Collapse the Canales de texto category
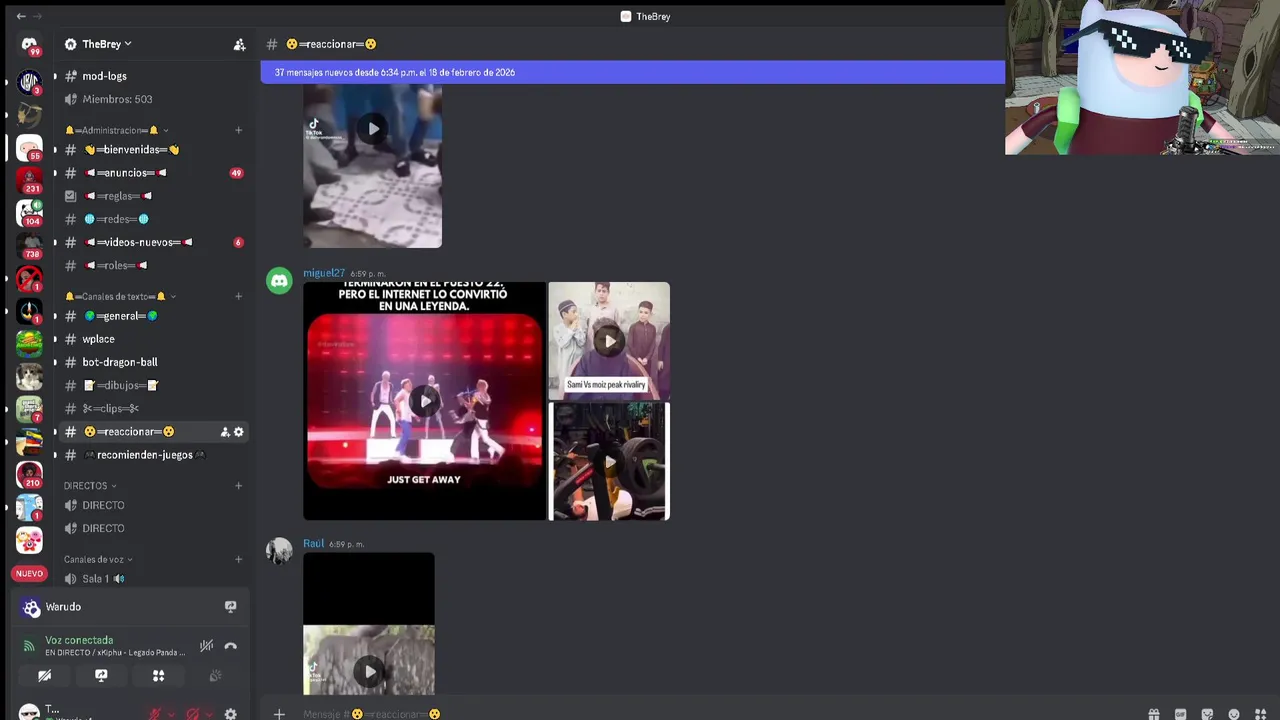 [x=120, y=296]
